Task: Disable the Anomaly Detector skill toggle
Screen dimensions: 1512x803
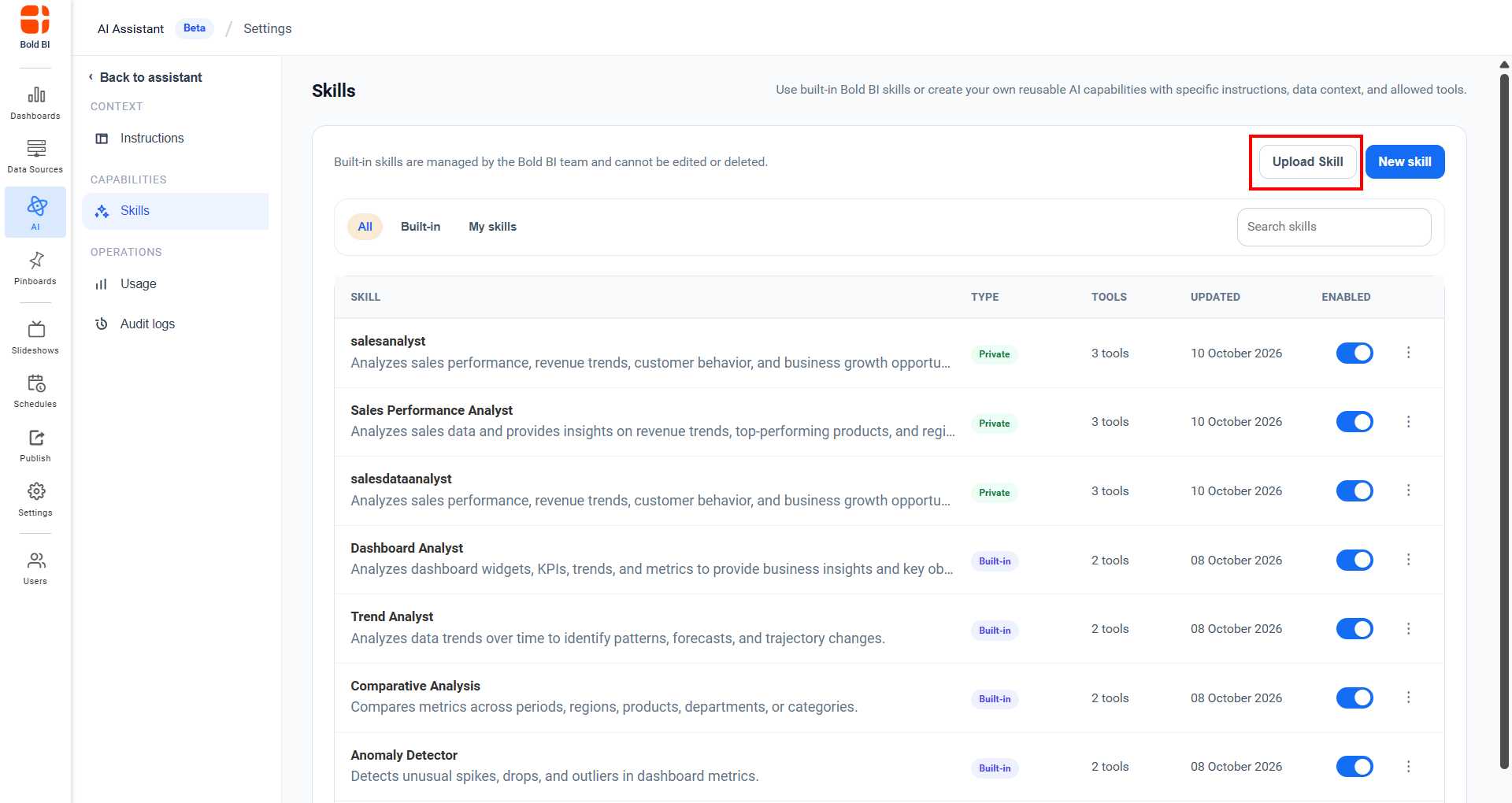Action: pos(1354,767)
